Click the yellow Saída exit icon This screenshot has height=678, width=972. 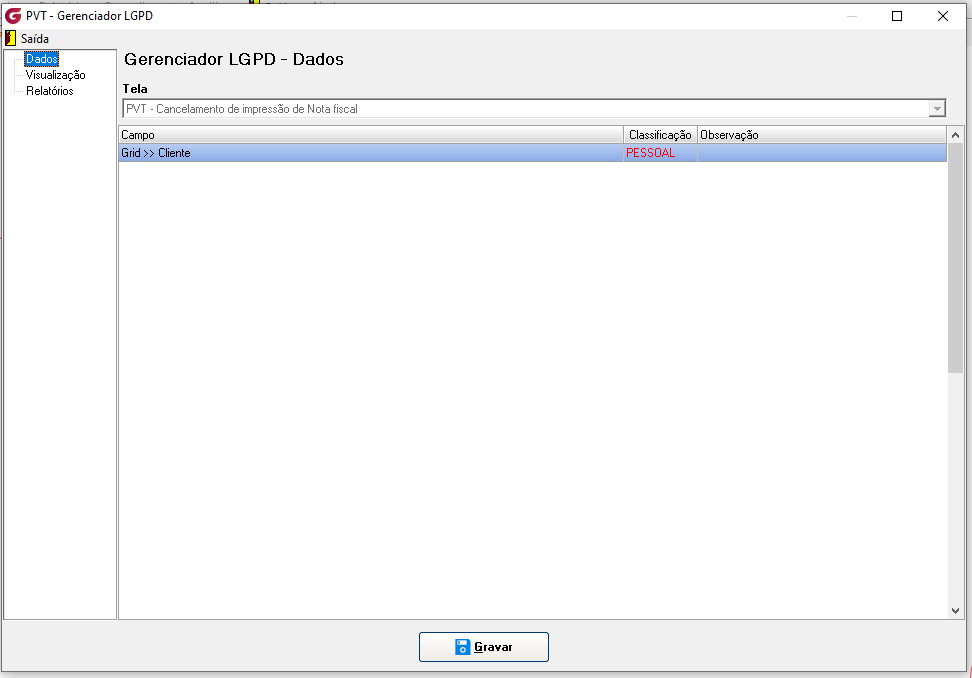10,38
